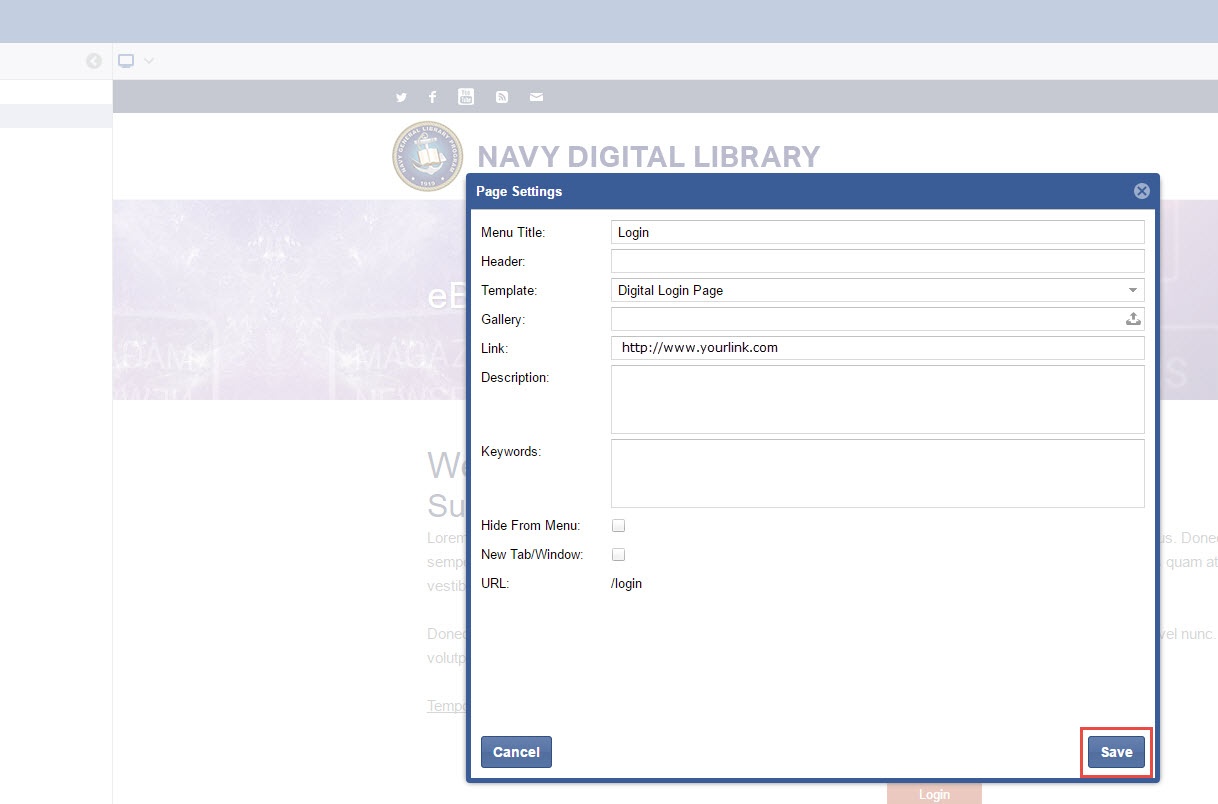
Task: Click the Navy library seal logo
Action: click(x=427, y=156)
